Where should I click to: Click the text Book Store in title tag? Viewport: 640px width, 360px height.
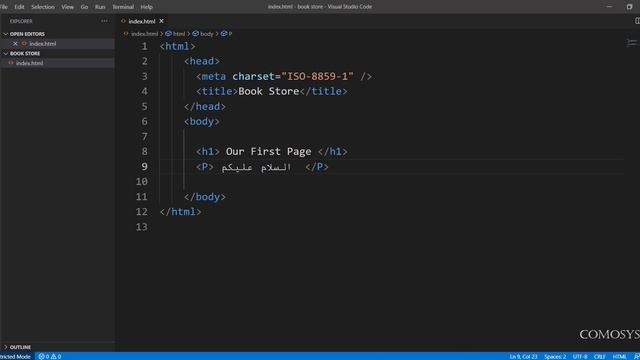tap(269, 91)
